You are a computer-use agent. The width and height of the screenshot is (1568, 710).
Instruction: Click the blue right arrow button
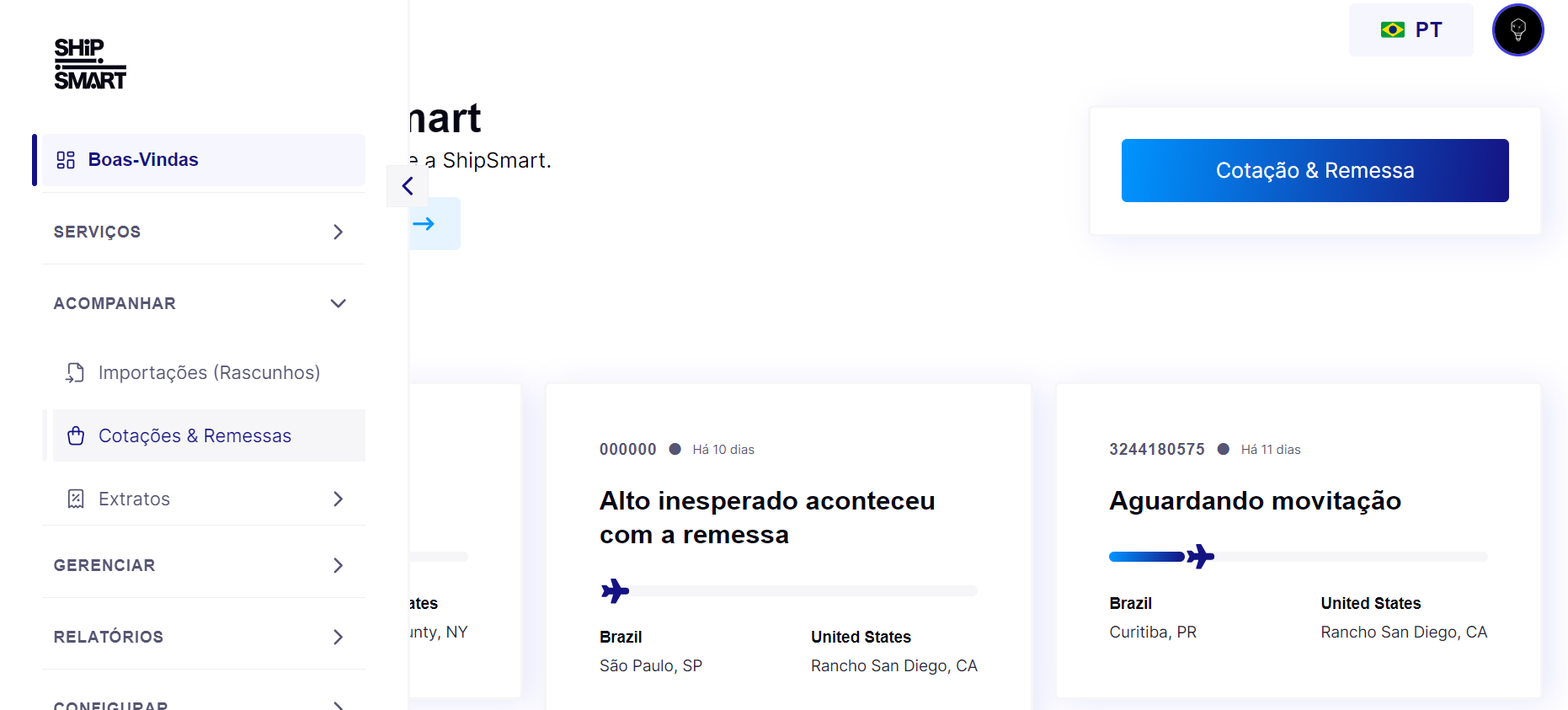pos(425,224)
